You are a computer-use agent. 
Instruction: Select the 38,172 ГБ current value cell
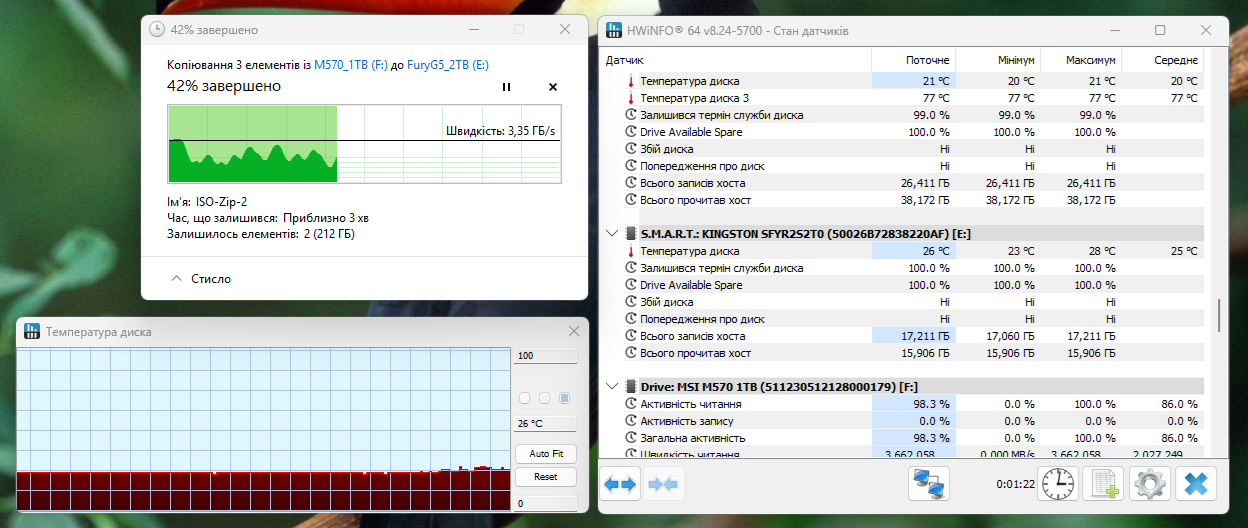[914, 200]
